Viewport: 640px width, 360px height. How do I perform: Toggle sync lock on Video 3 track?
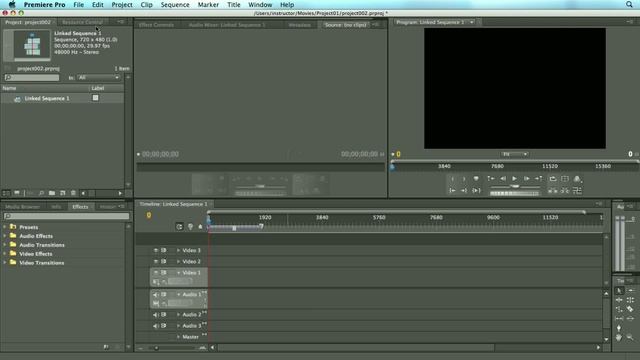coord(164,250)
